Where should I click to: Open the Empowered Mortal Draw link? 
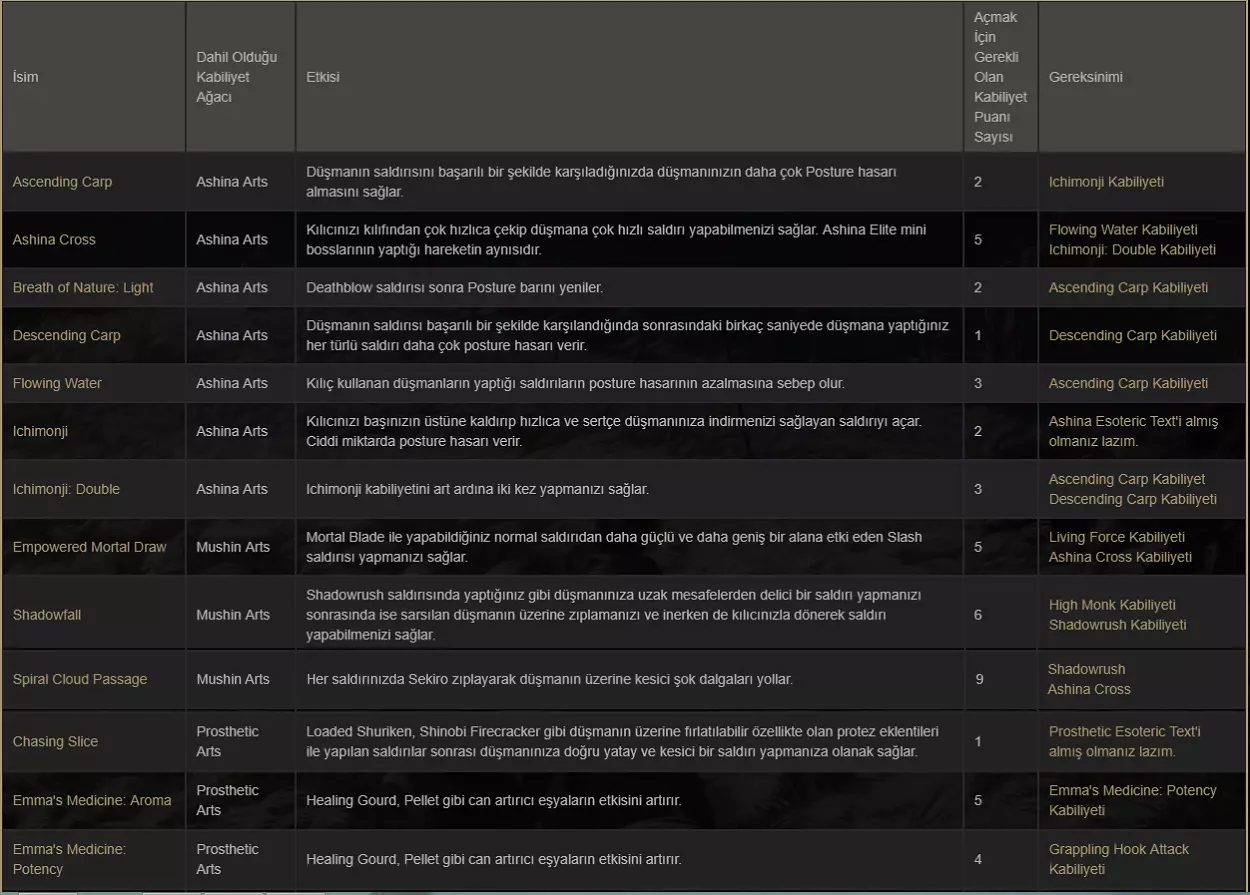point(89,548)
